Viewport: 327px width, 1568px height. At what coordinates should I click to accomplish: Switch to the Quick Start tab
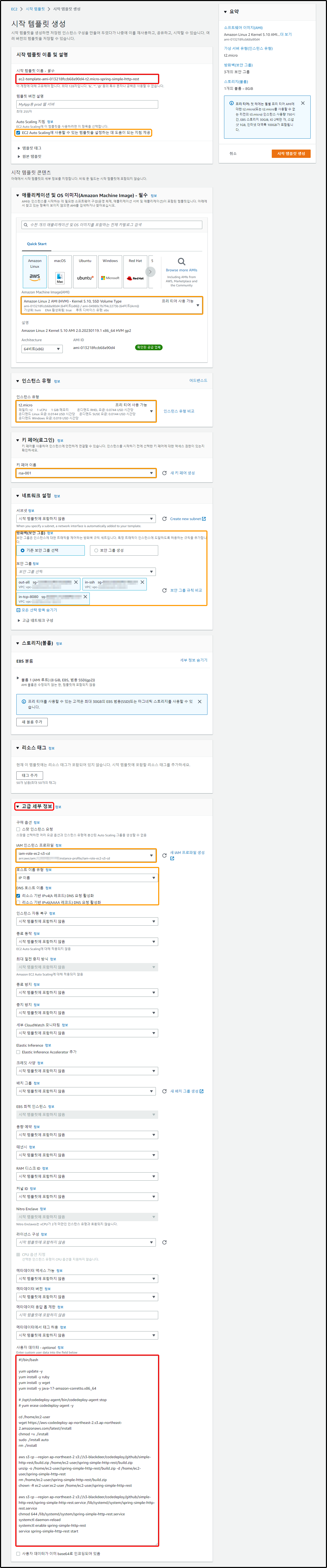tap(37, 244)
